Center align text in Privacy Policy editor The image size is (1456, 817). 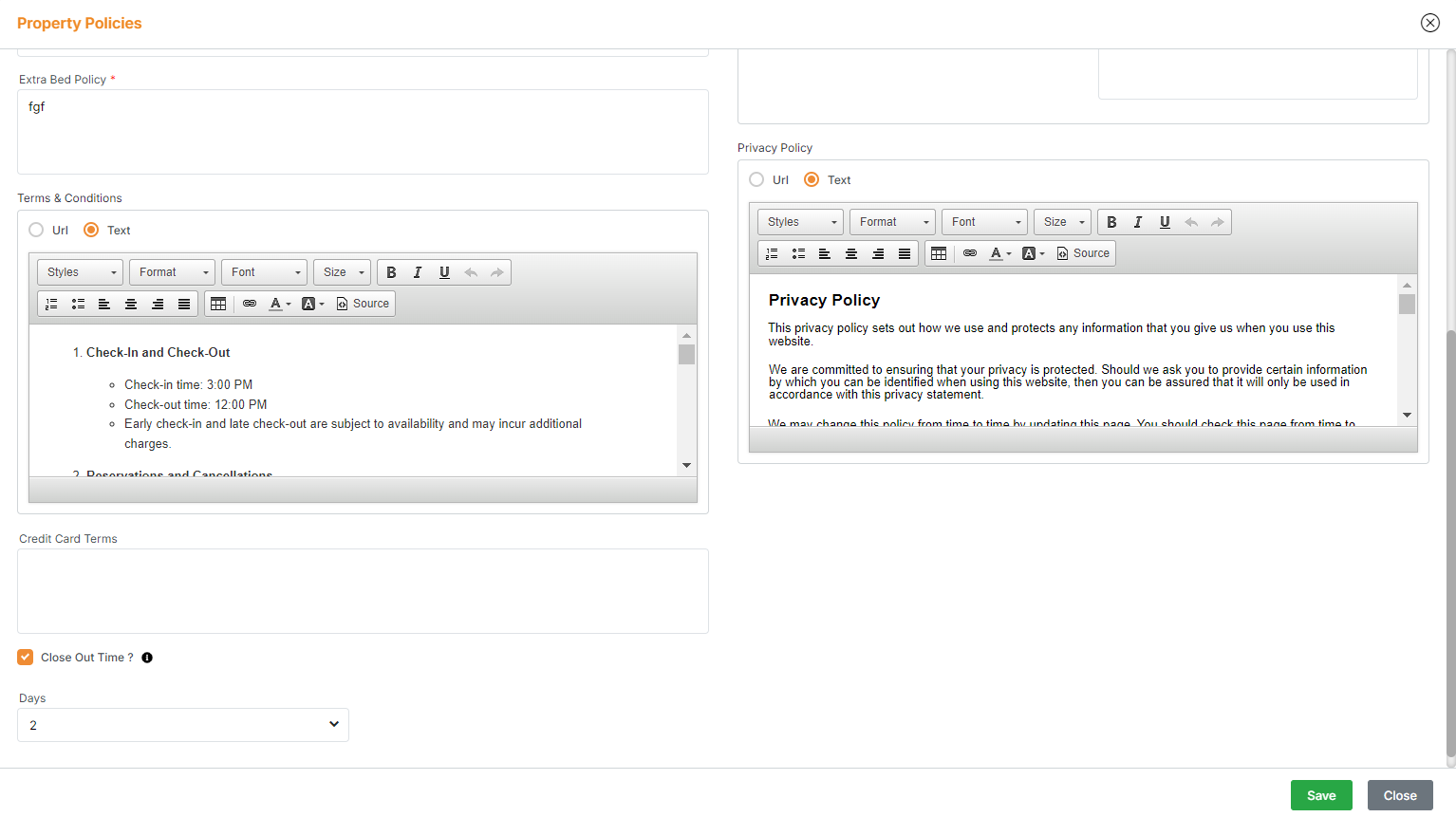851,253
